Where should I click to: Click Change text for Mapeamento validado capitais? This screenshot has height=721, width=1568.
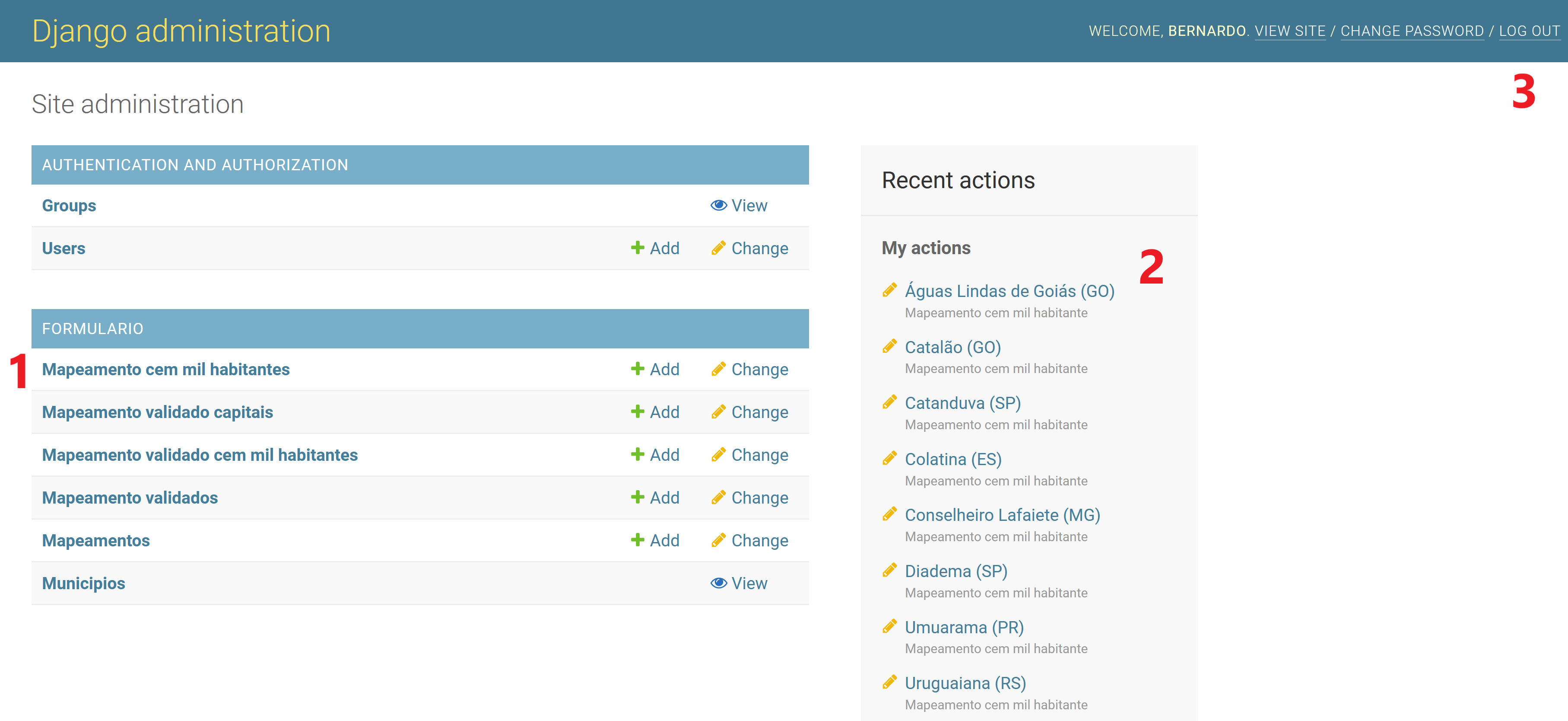coord(760,412)
